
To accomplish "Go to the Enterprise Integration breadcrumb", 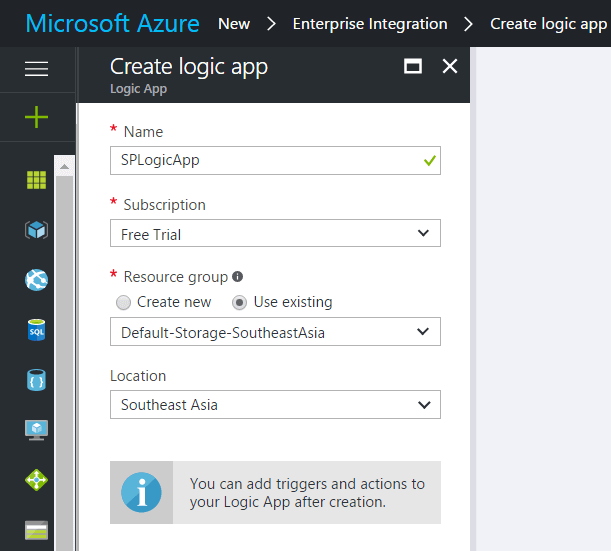I will [370, 24].
